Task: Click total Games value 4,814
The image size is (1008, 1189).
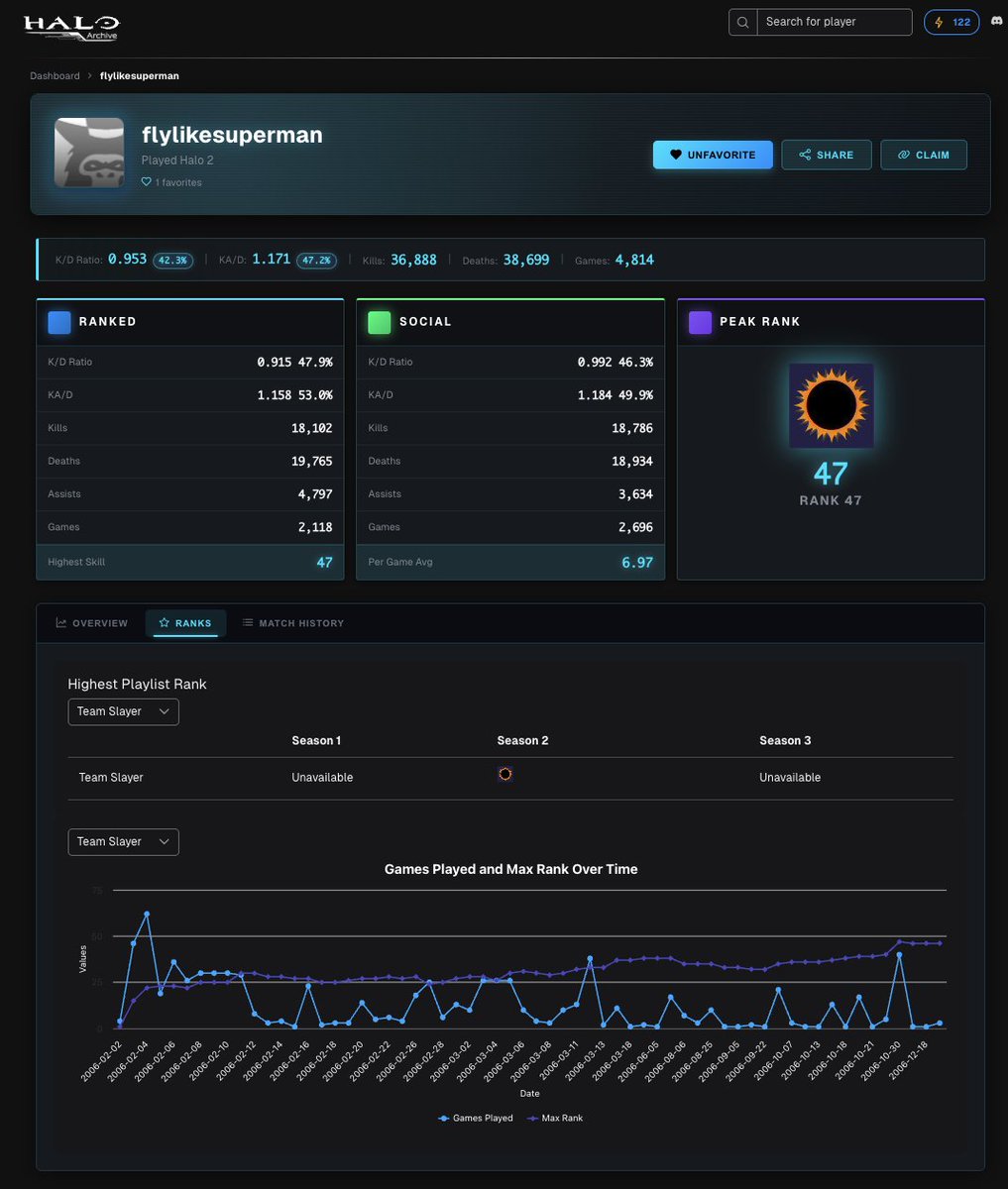Action: tap(634, 260)
